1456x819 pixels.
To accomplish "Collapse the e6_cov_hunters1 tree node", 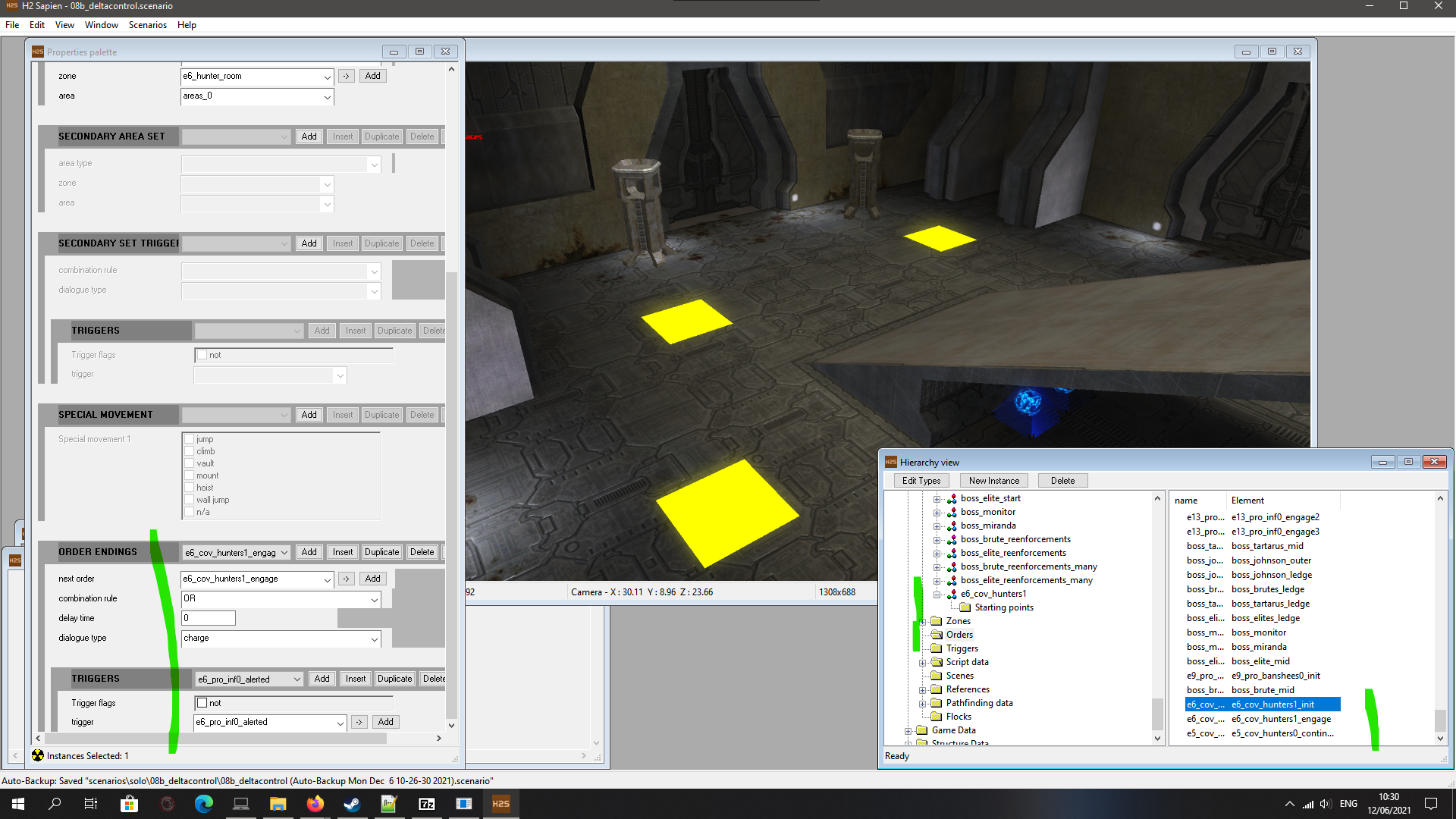I will [937, 594].
